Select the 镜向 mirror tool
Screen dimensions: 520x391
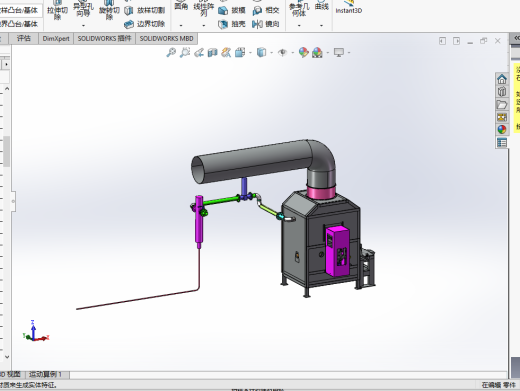266,24
